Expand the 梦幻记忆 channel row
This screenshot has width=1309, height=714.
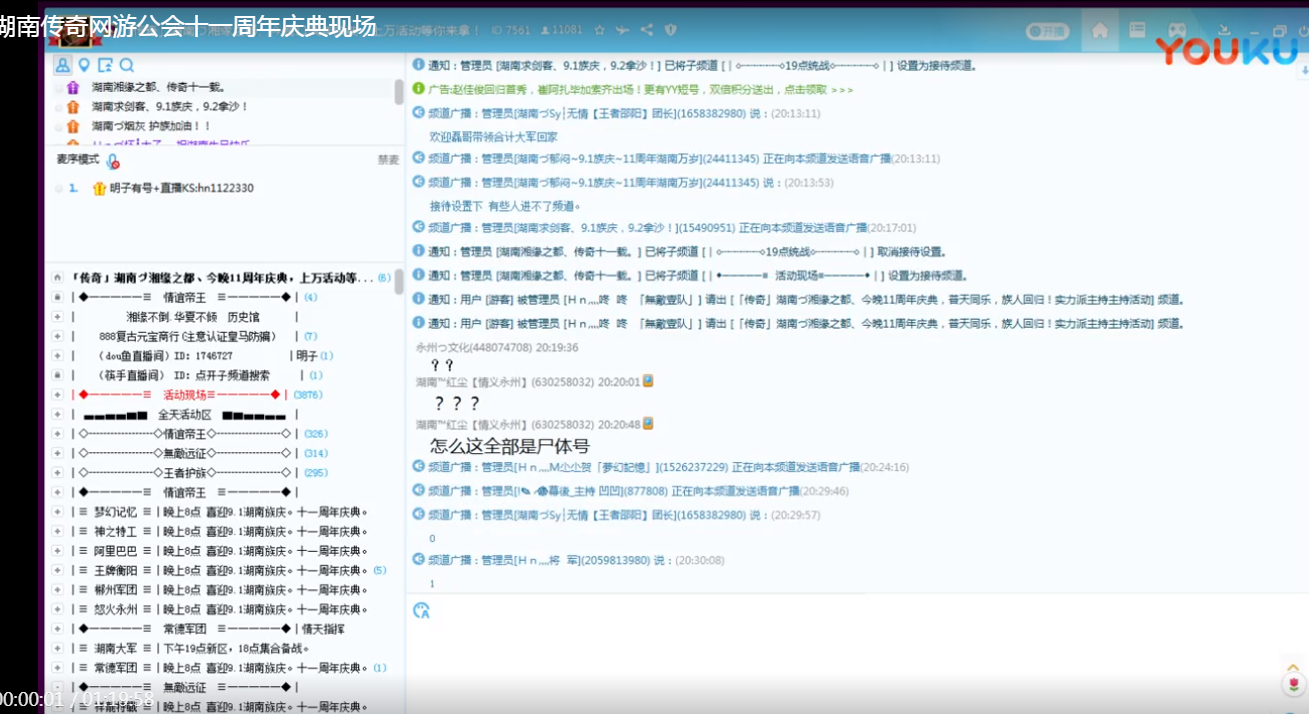[59, 511]
